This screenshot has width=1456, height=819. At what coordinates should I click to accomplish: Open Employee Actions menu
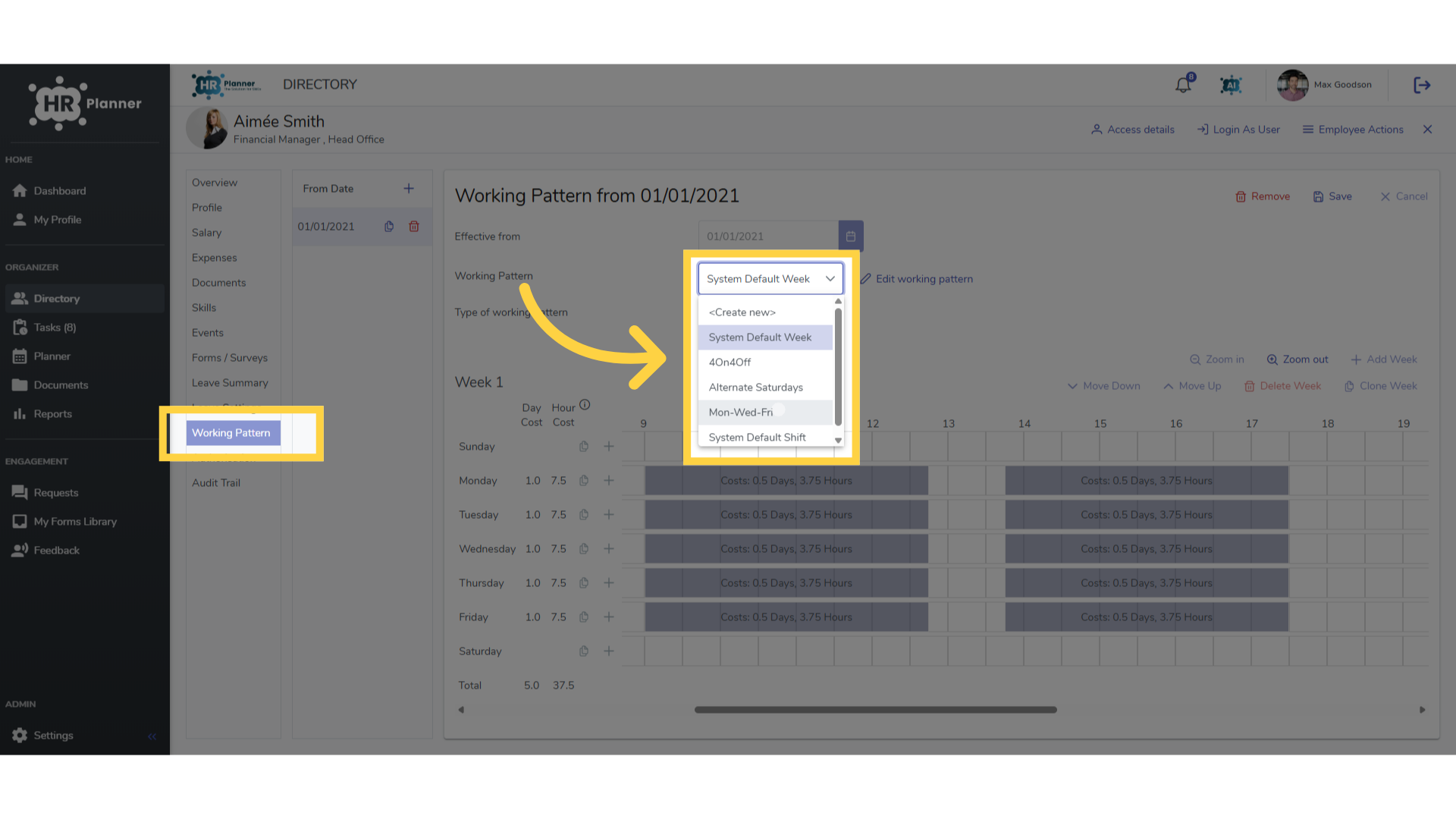(1353, 130)
